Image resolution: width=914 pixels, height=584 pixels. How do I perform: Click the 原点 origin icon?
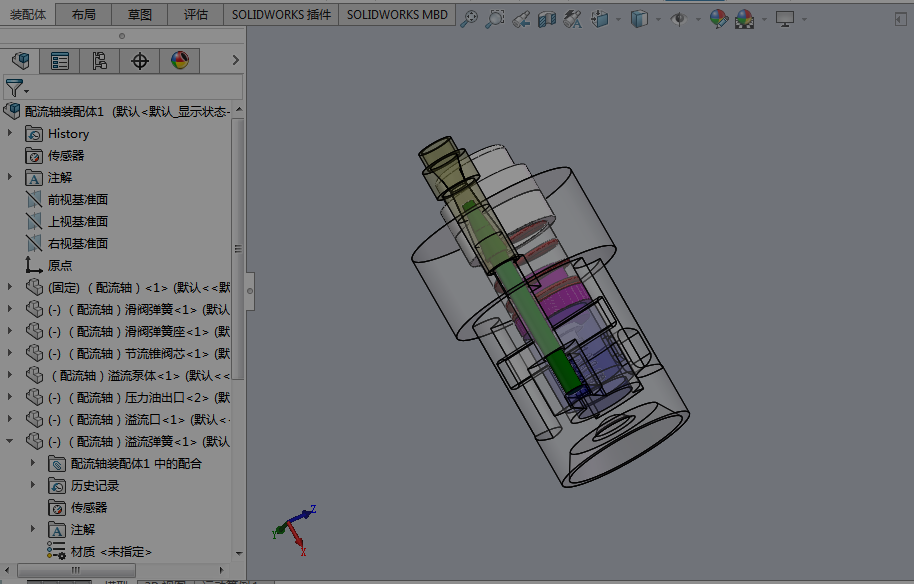click(34, 265)
